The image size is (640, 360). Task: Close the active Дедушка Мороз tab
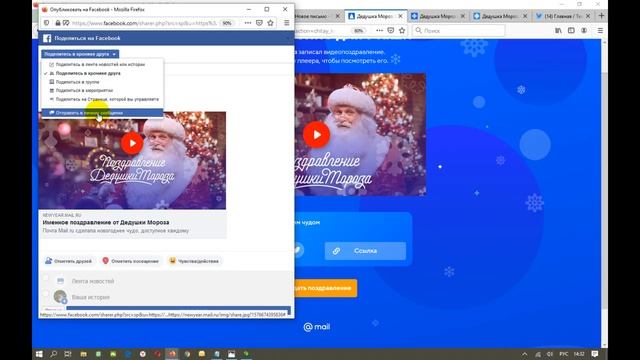pos(400,16)
